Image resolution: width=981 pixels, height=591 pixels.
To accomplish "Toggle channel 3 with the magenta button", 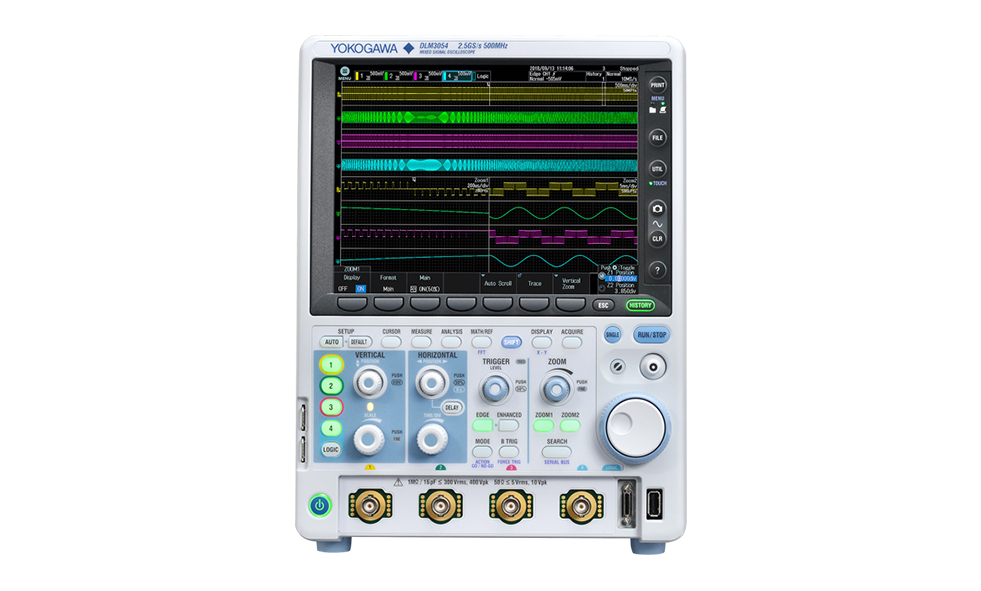I will coord(332,407).
